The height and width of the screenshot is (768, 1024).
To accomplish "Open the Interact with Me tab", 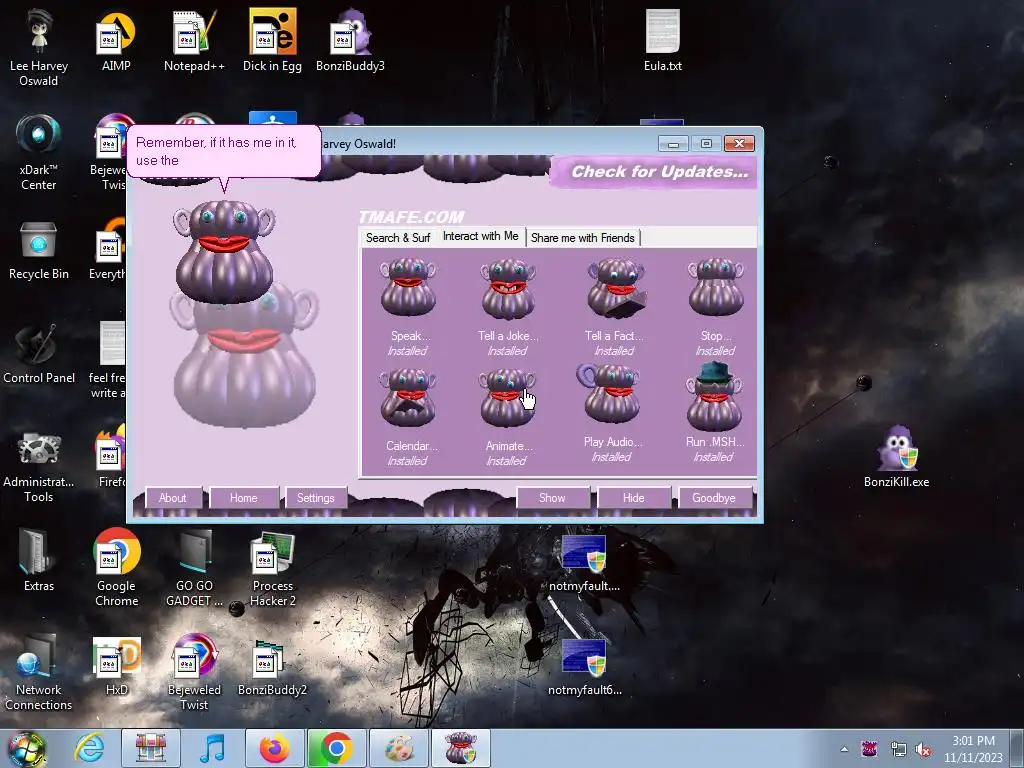I will [x=481, y=236].
